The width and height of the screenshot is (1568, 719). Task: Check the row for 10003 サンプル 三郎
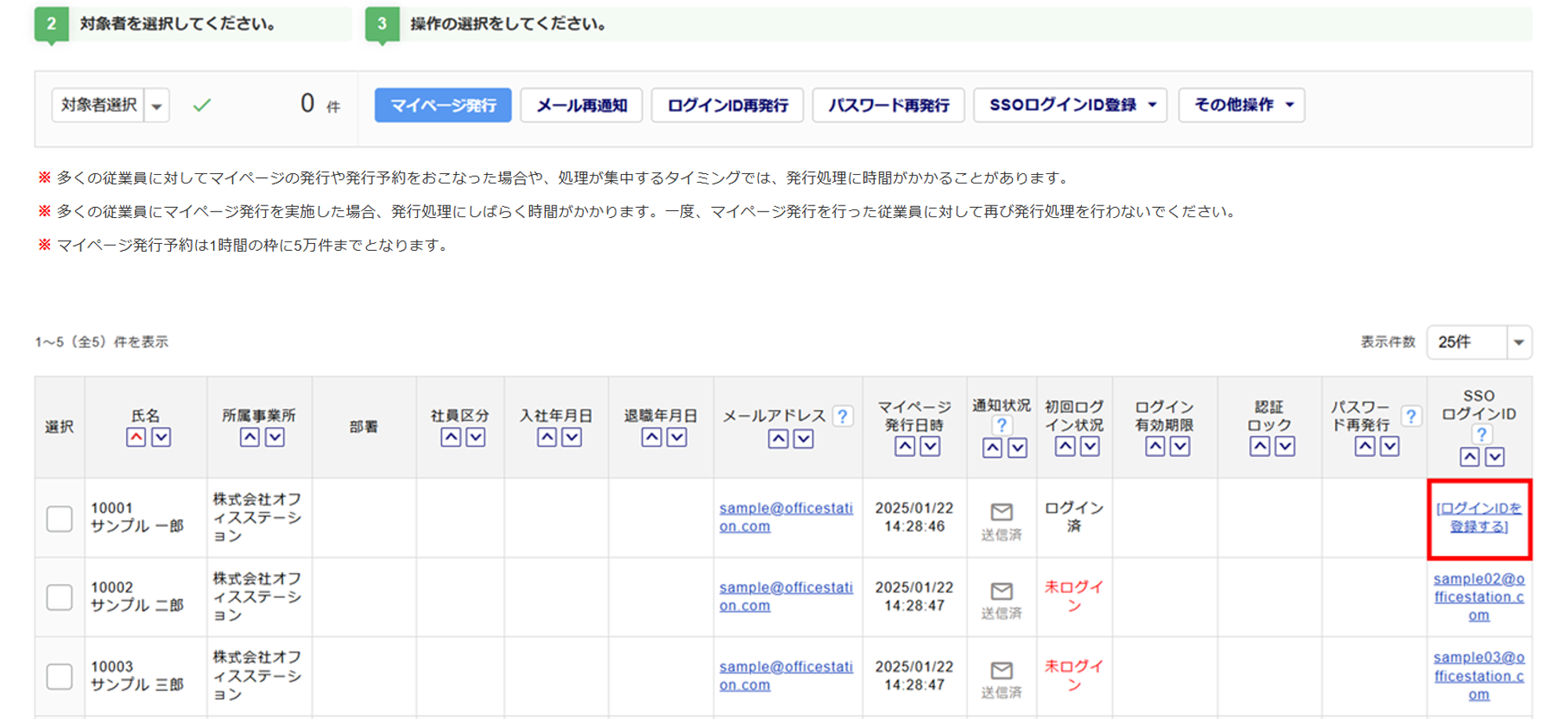point(60,676)
